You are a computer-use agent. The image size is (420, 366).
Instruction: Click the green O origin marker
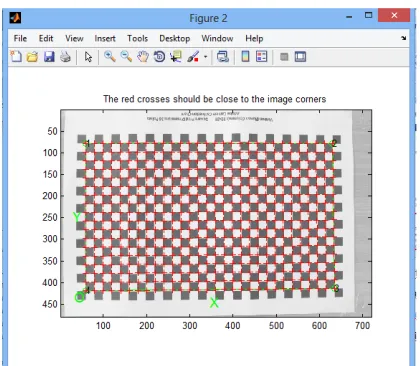tap(79, 297)
